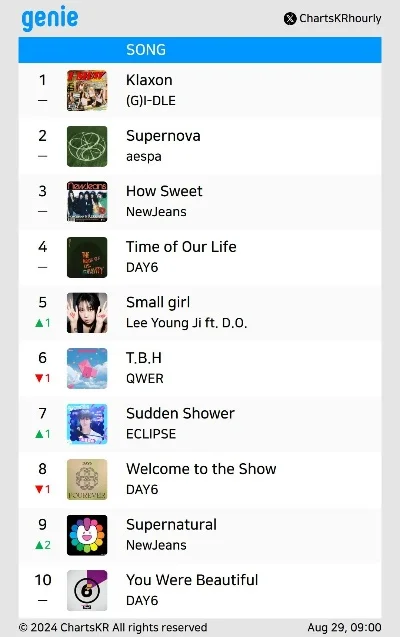Open the Welcome to the Show title
The width and height of the screenshot is (400, 637).
pos(201,469)
